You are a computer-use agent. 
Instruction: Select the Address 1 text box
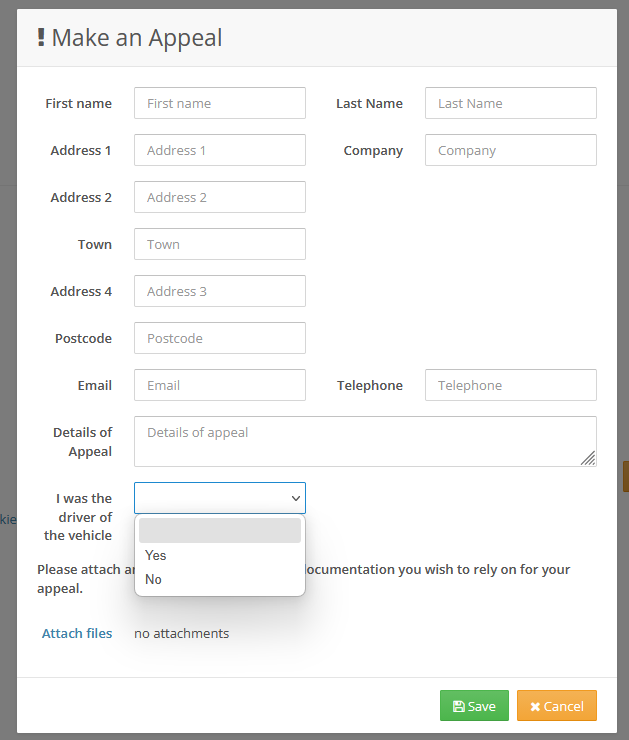[x=220, y=150]
